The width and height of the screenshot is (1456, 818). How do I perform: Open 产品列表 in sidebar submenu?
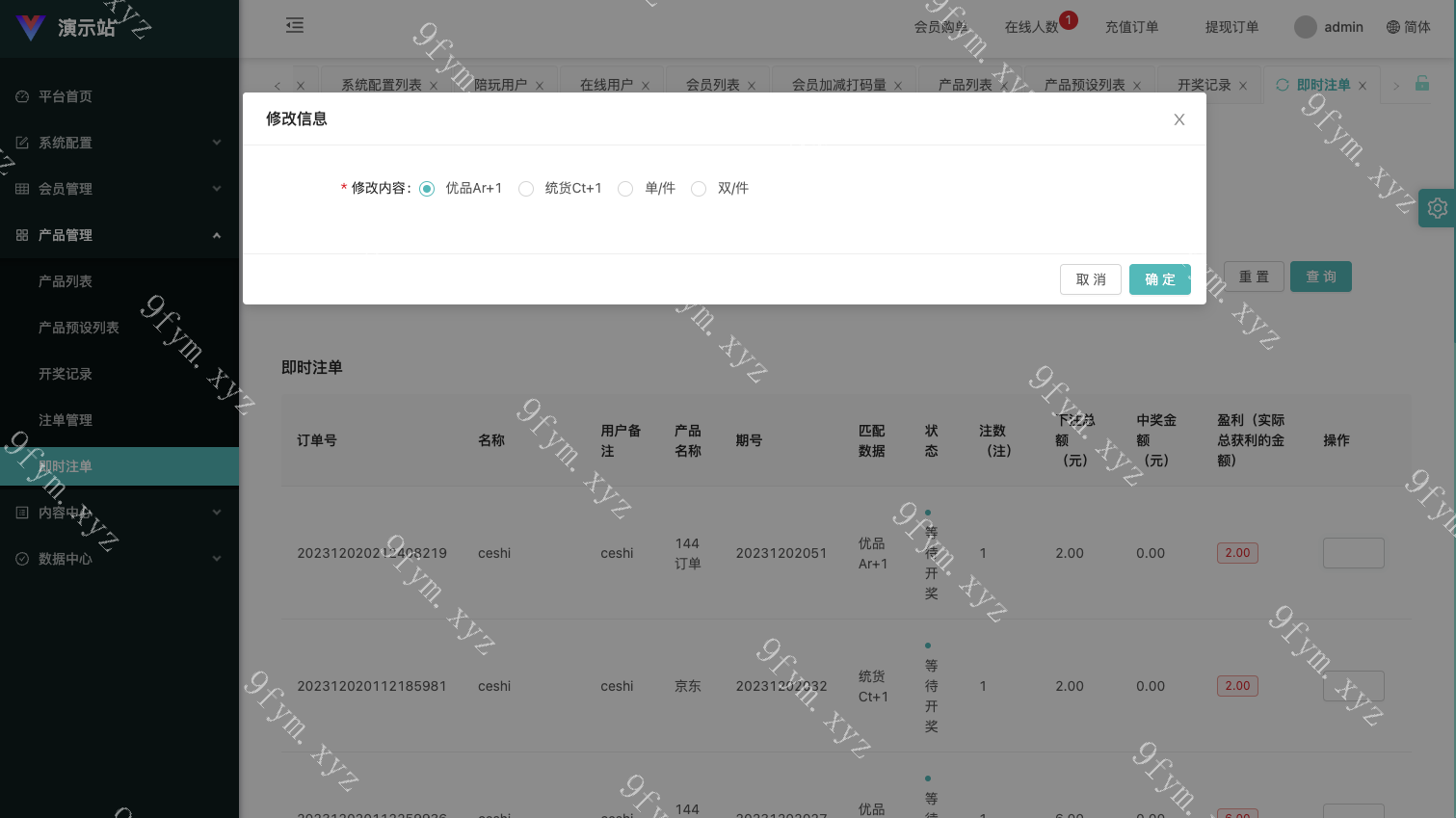[119, 281]
